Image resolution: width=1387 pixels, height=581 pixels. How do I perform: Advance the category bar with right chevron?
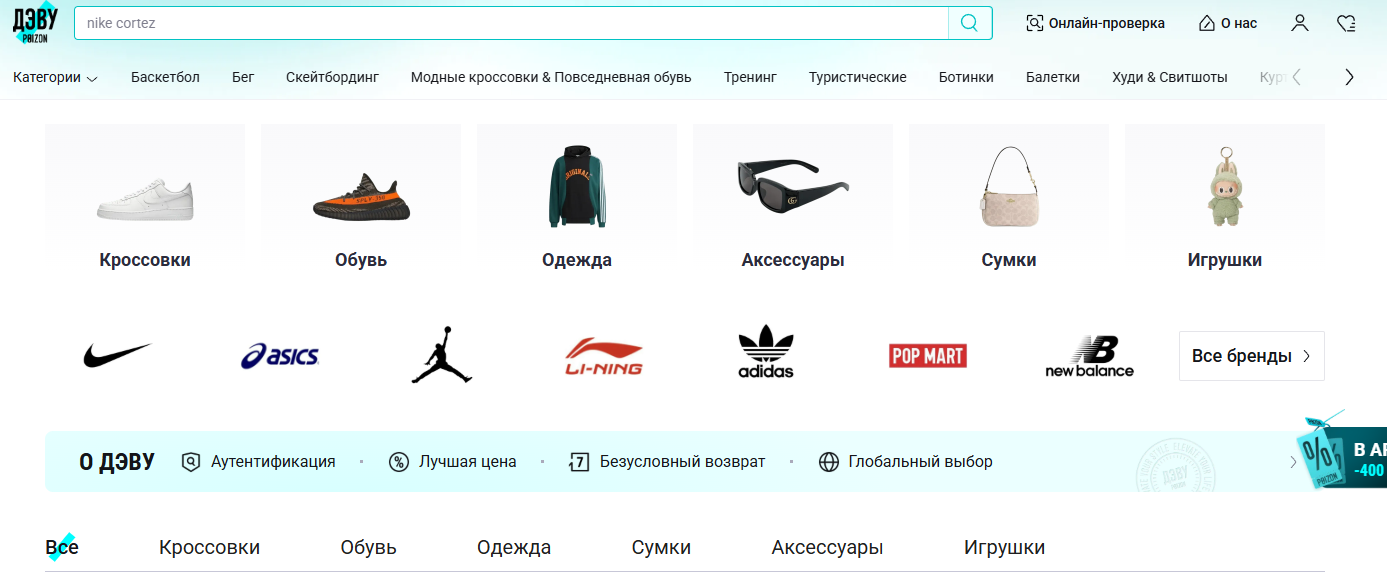tap(1349, 77)
